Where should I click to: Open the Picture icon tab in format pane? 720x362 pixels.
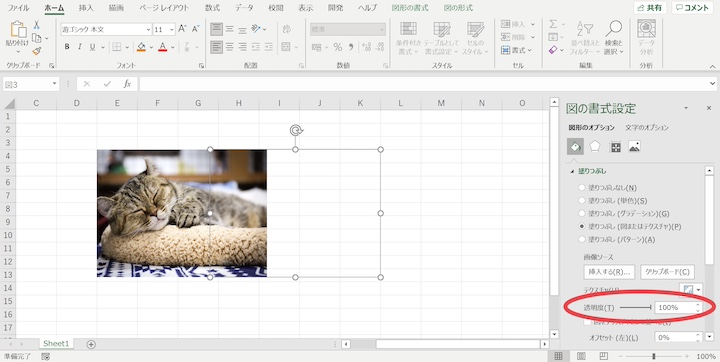(635, 147)
